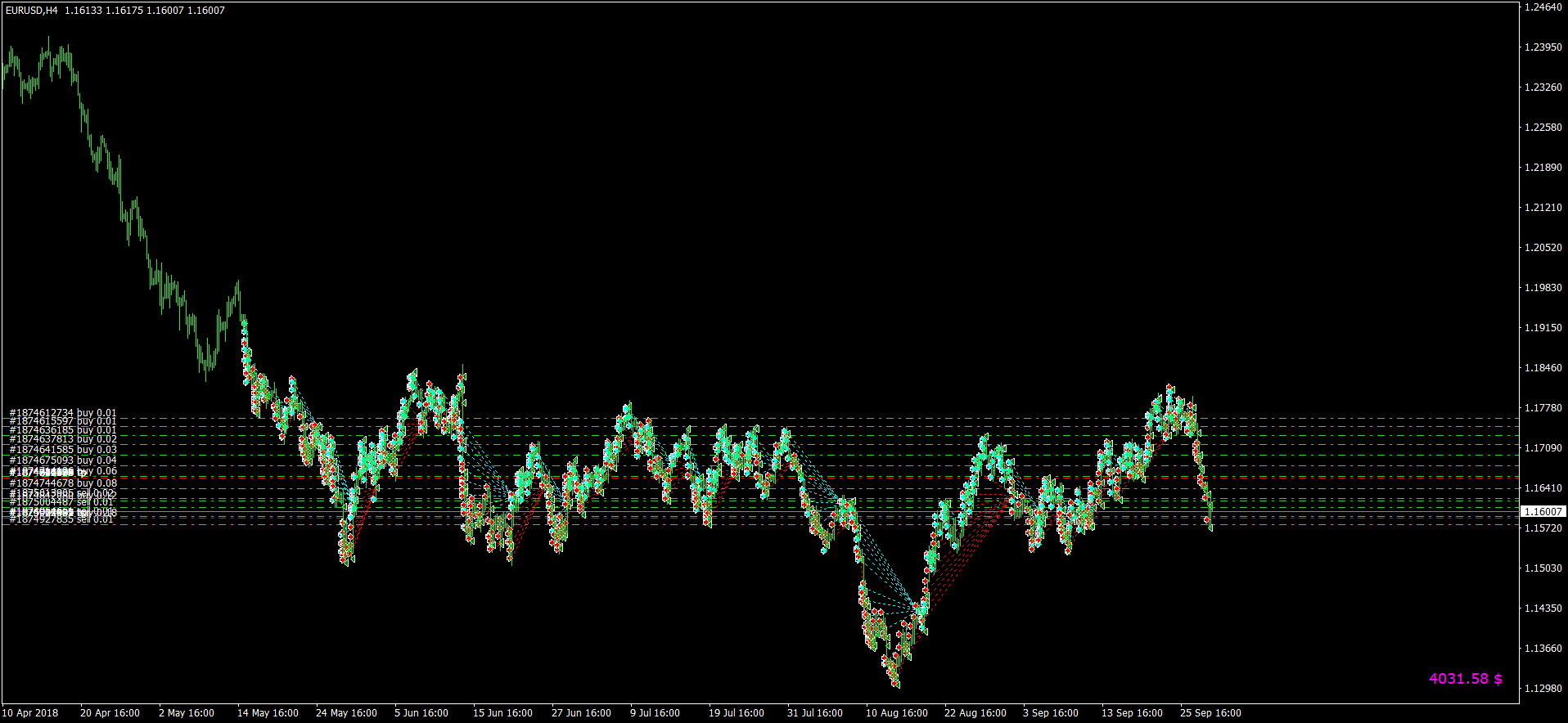Screen dimensions: 1568x723
Task: Select order #1874927835 sell 0.01 label
Action: (61, 519)
